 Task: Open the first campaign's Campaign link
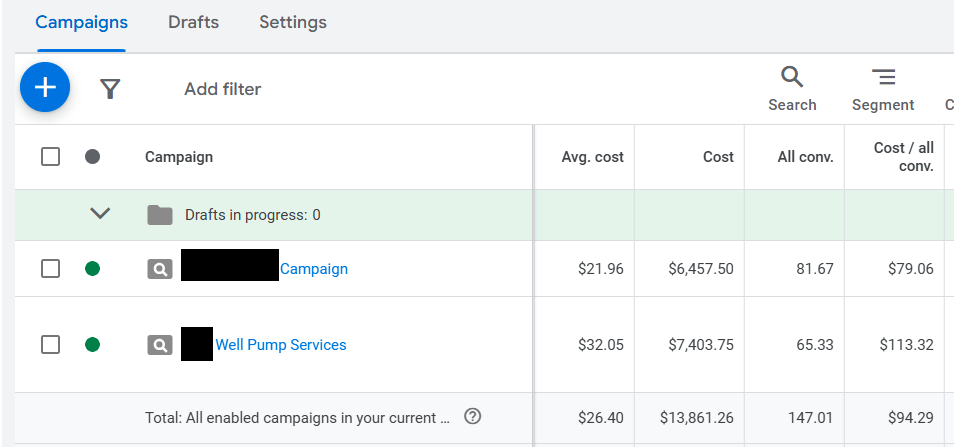(x=314, y=269)
